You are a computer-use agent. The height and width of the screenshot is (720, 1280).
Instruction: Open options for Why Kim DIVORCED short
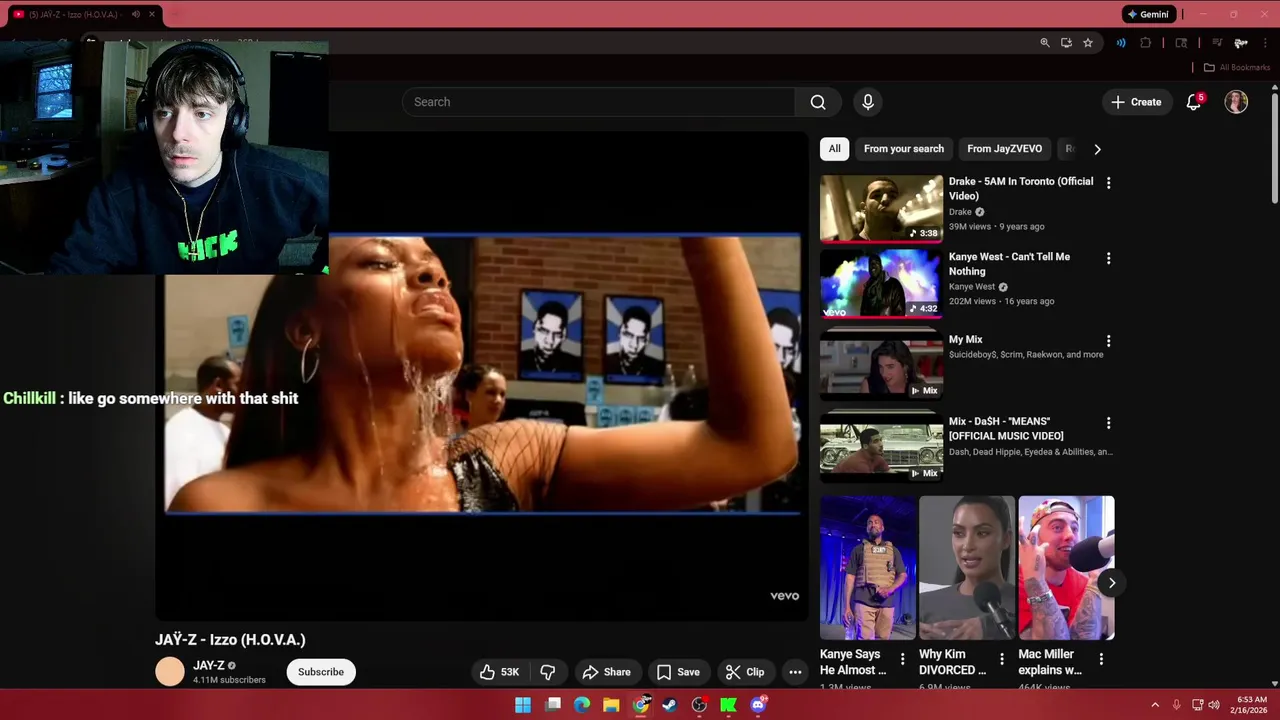click(x=1001, y=659)
